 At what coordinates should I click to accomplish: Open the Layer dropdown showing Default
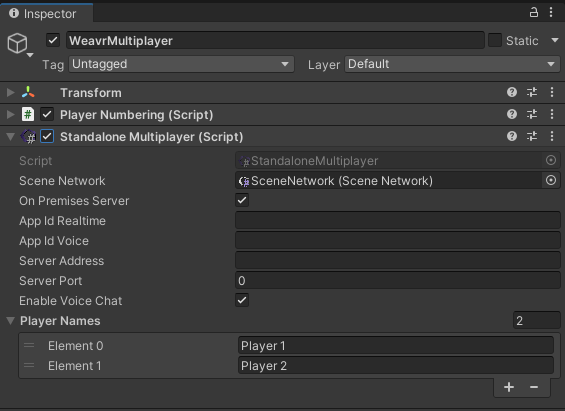pos(452,64)
